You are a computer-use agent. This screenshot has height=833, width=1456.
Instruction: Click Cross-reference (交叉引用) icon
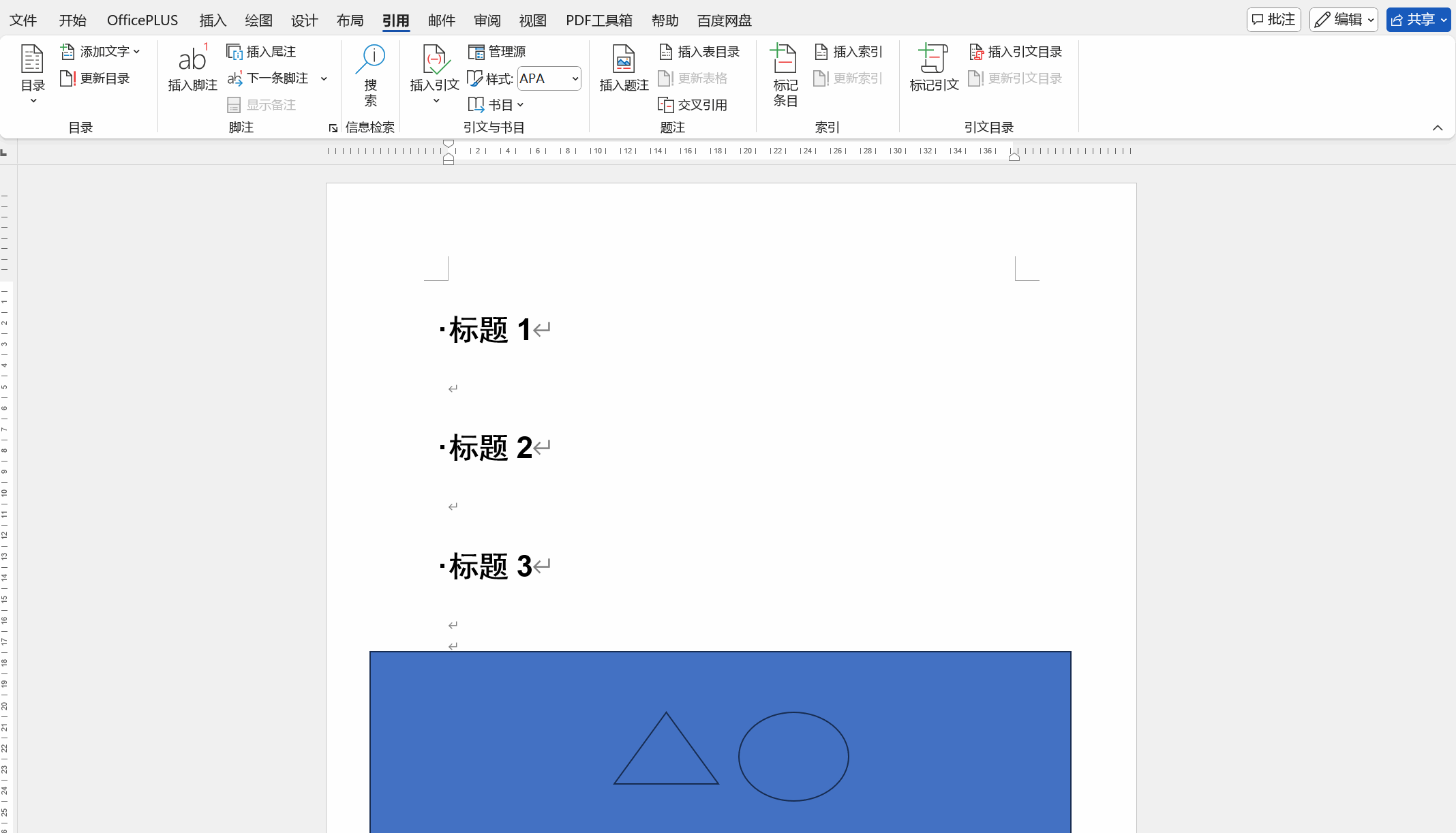coord(666,105)
